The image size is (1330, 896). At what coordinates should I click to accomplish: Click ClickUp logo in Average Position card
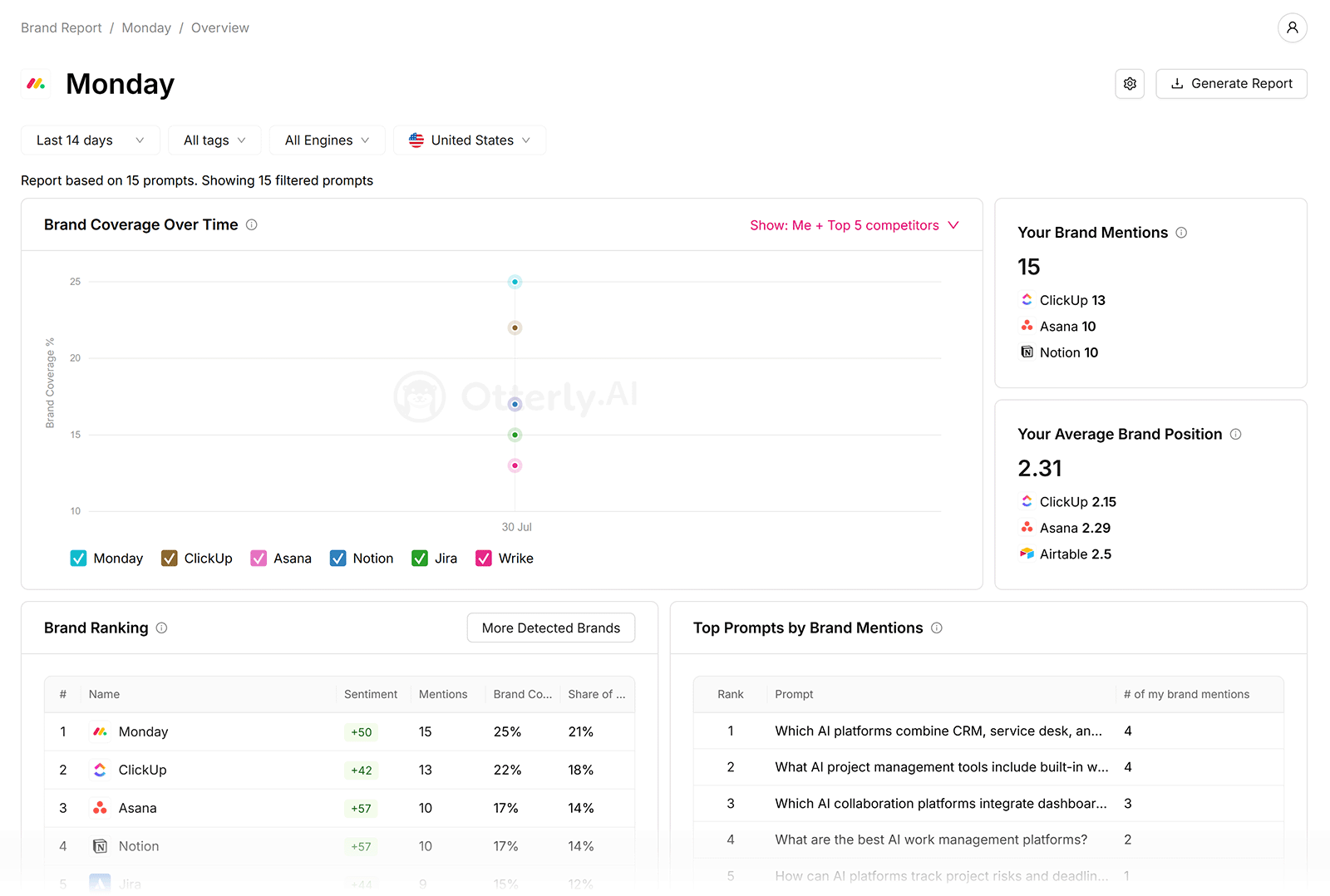pos(1027,501)
